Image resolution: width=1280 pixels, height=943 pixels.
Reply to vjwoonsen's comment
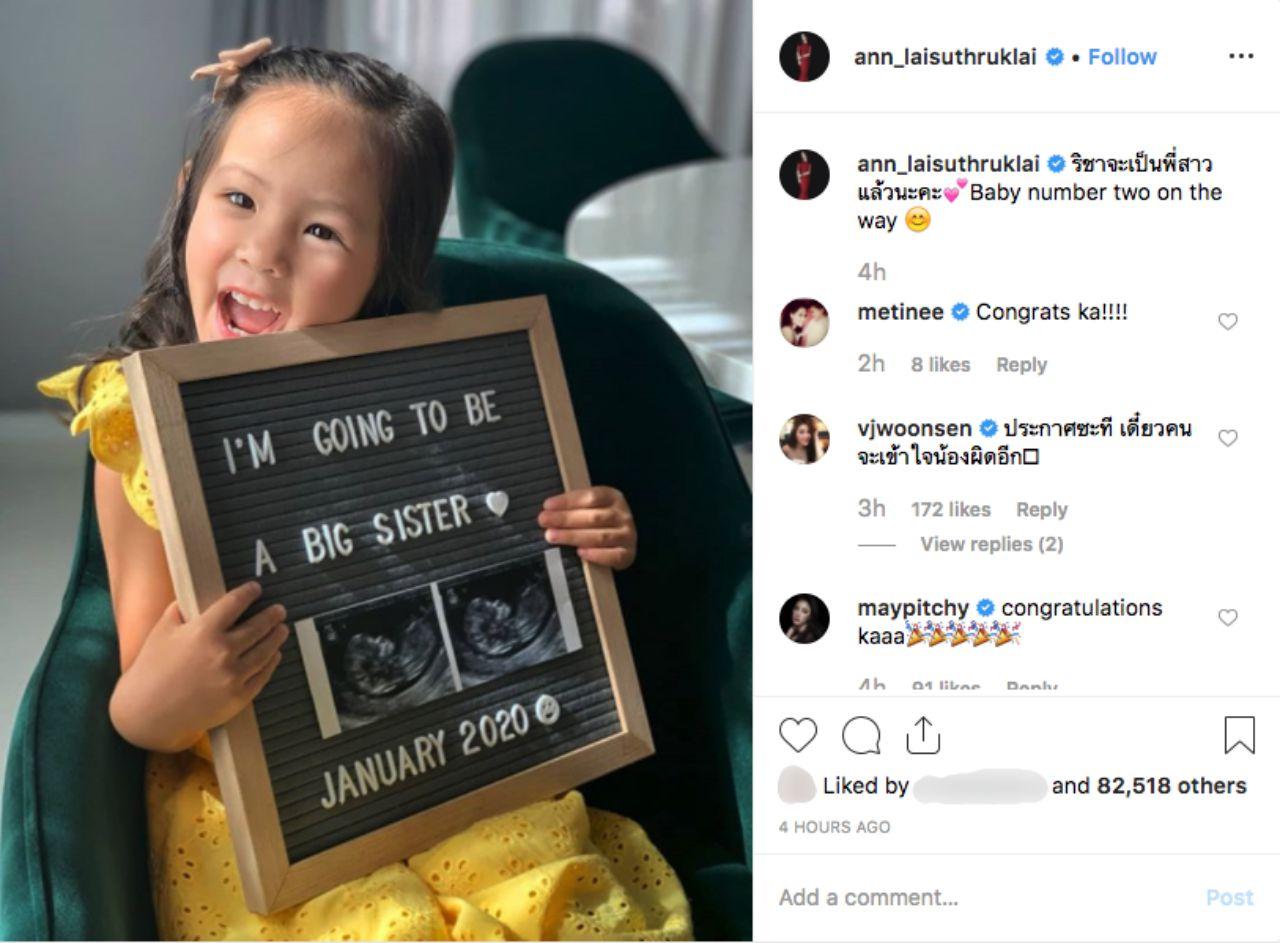pyautogui.click(x=1041, y=509)
